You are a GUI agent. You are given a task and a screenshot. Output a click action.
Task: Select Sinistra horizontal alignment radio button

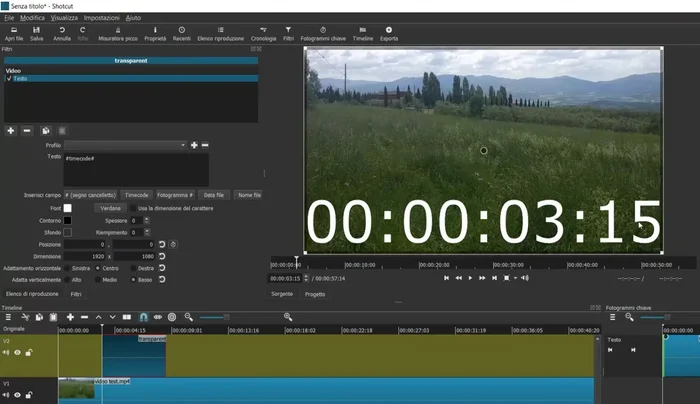[68, 268]
